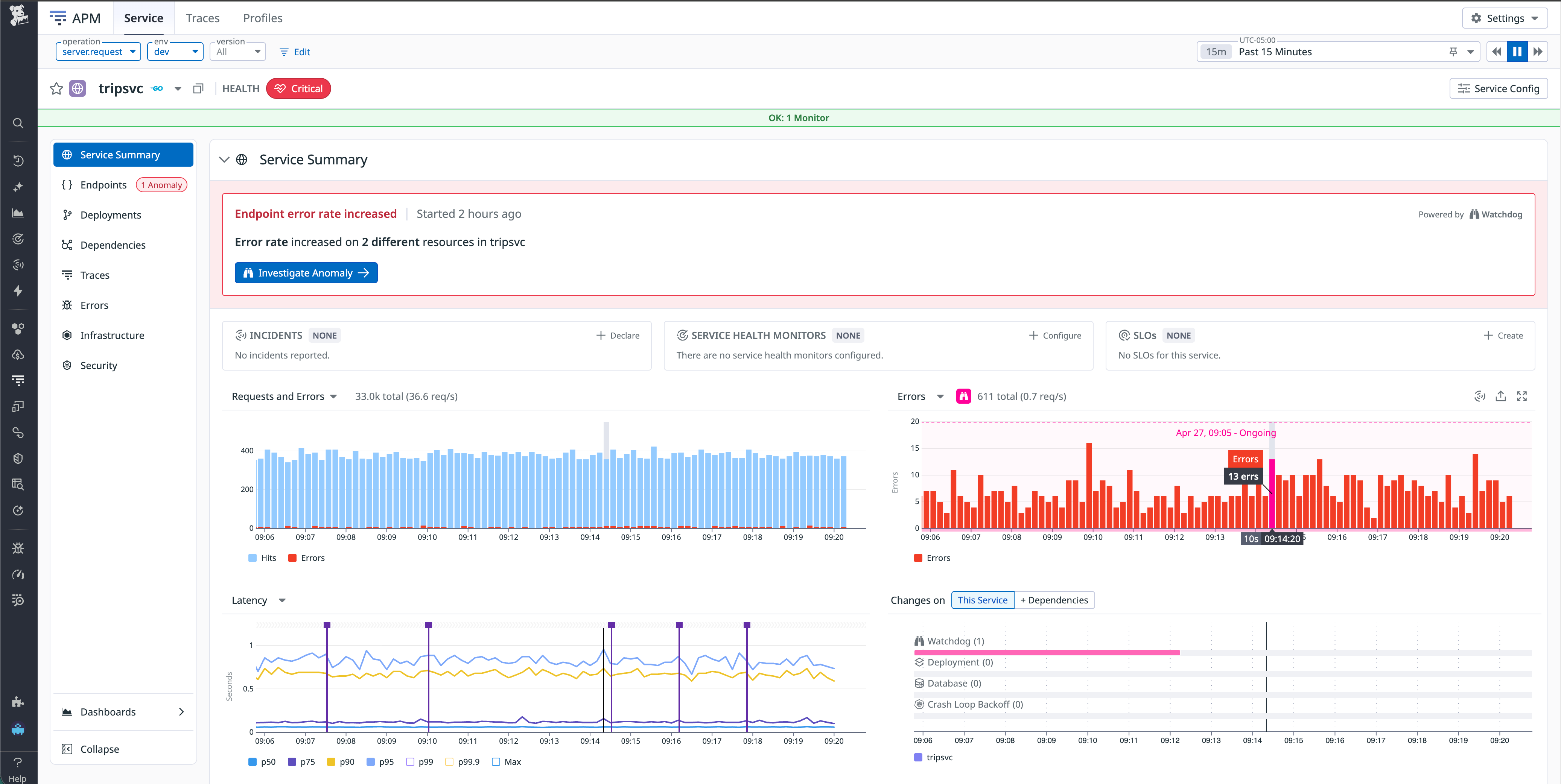
Task: Collapse the side navigation panel
Action: 123,749
